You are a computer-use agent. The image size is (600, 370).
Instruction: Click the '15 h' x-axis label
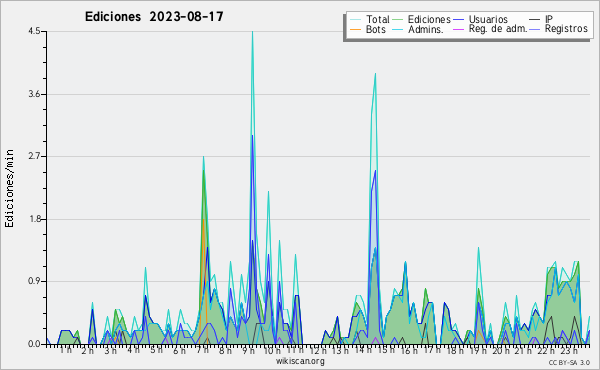[x=386, y=350]
